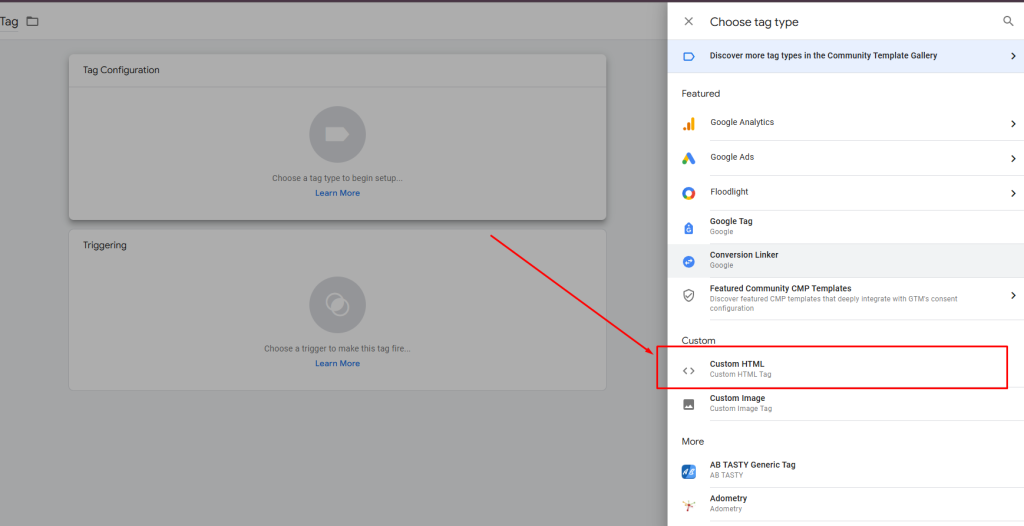The width and height of the screenshot is (1024, 526).
Task: Close the Choose tag type panel
Action: coord(688,22)
